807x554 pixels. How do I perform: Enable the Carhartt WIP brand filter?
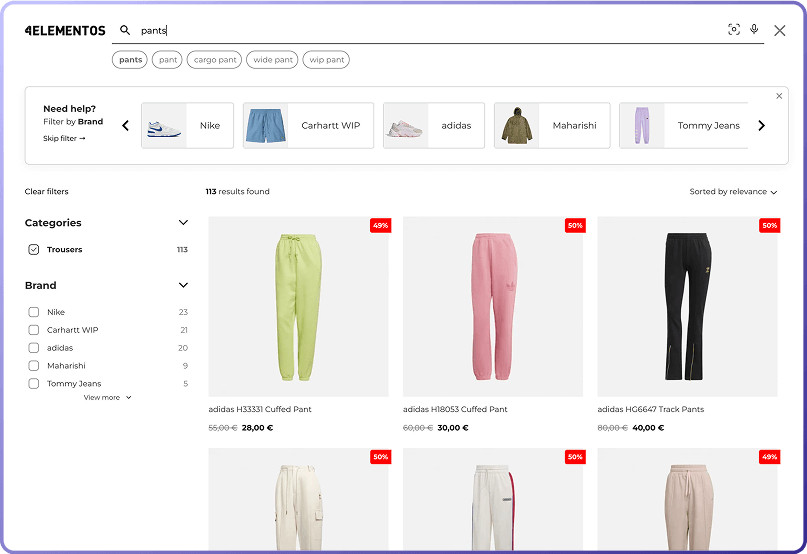point(34,330)
